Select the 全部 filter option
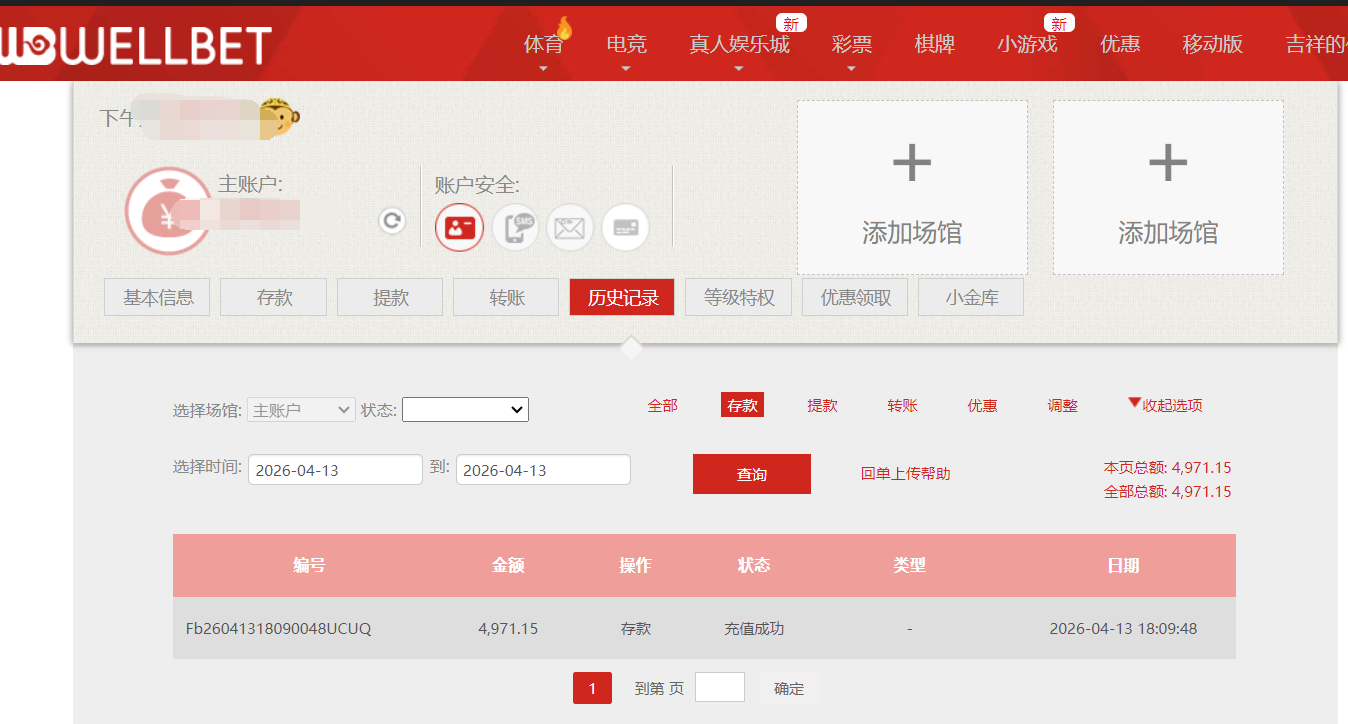Image resolution: width=1348 pixels, height=724 pixels. pos(663,405)
